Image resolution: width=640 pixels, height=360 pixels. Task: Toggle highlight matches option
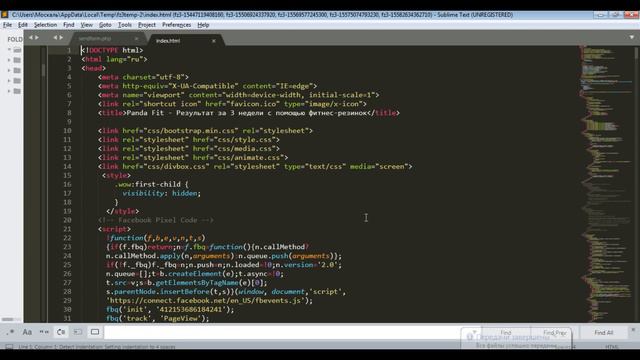(95, 332)
